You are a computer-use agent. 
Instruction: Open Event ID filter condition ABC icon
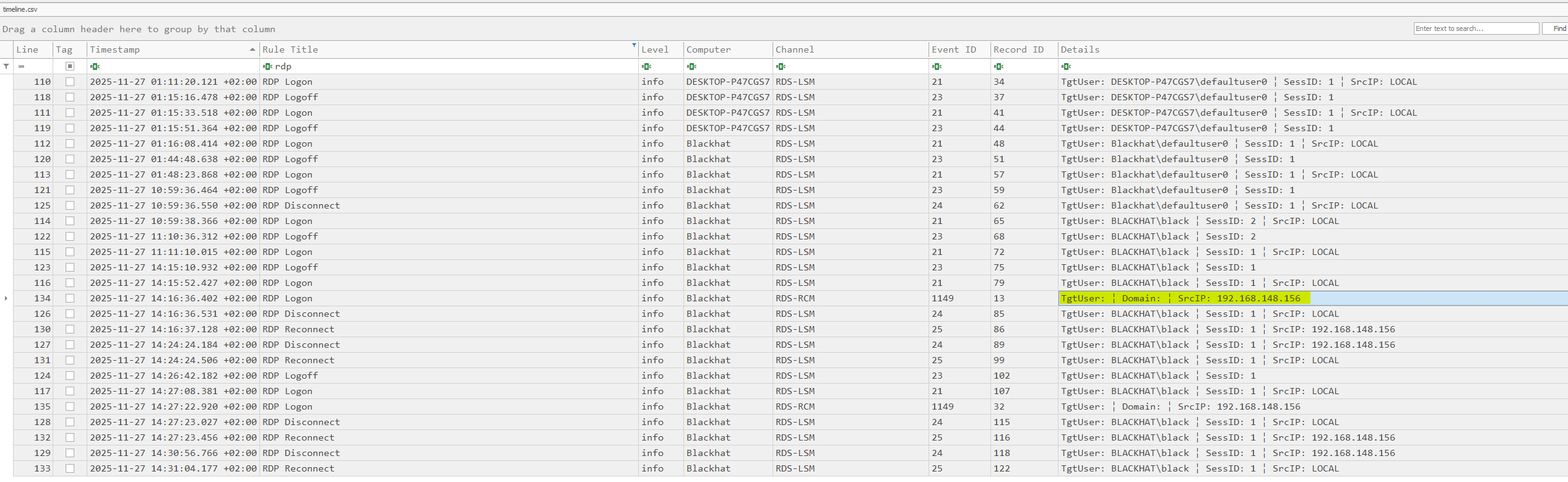tap(937, 66)
